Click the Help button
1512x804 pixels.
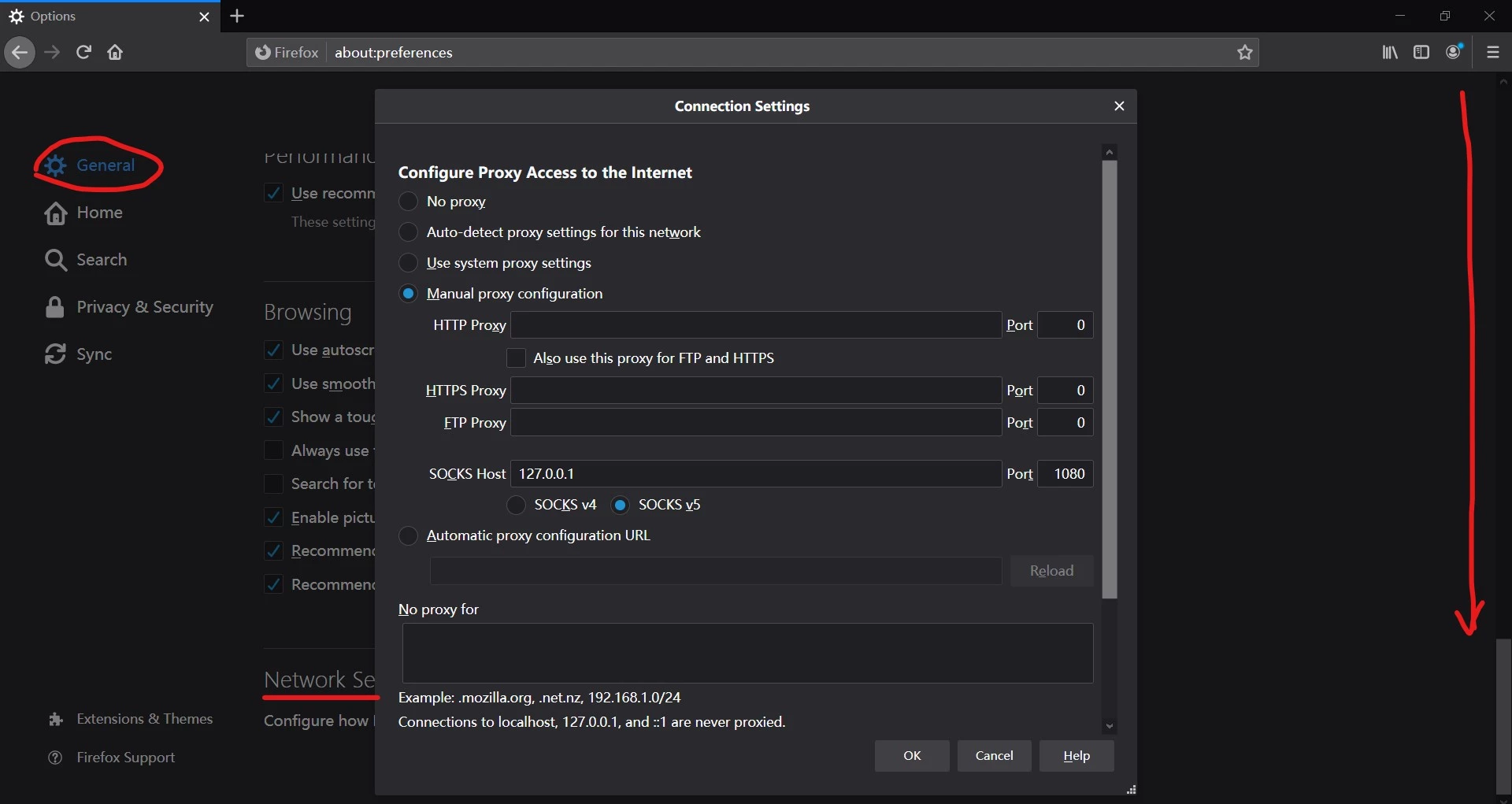point(1077,756)
